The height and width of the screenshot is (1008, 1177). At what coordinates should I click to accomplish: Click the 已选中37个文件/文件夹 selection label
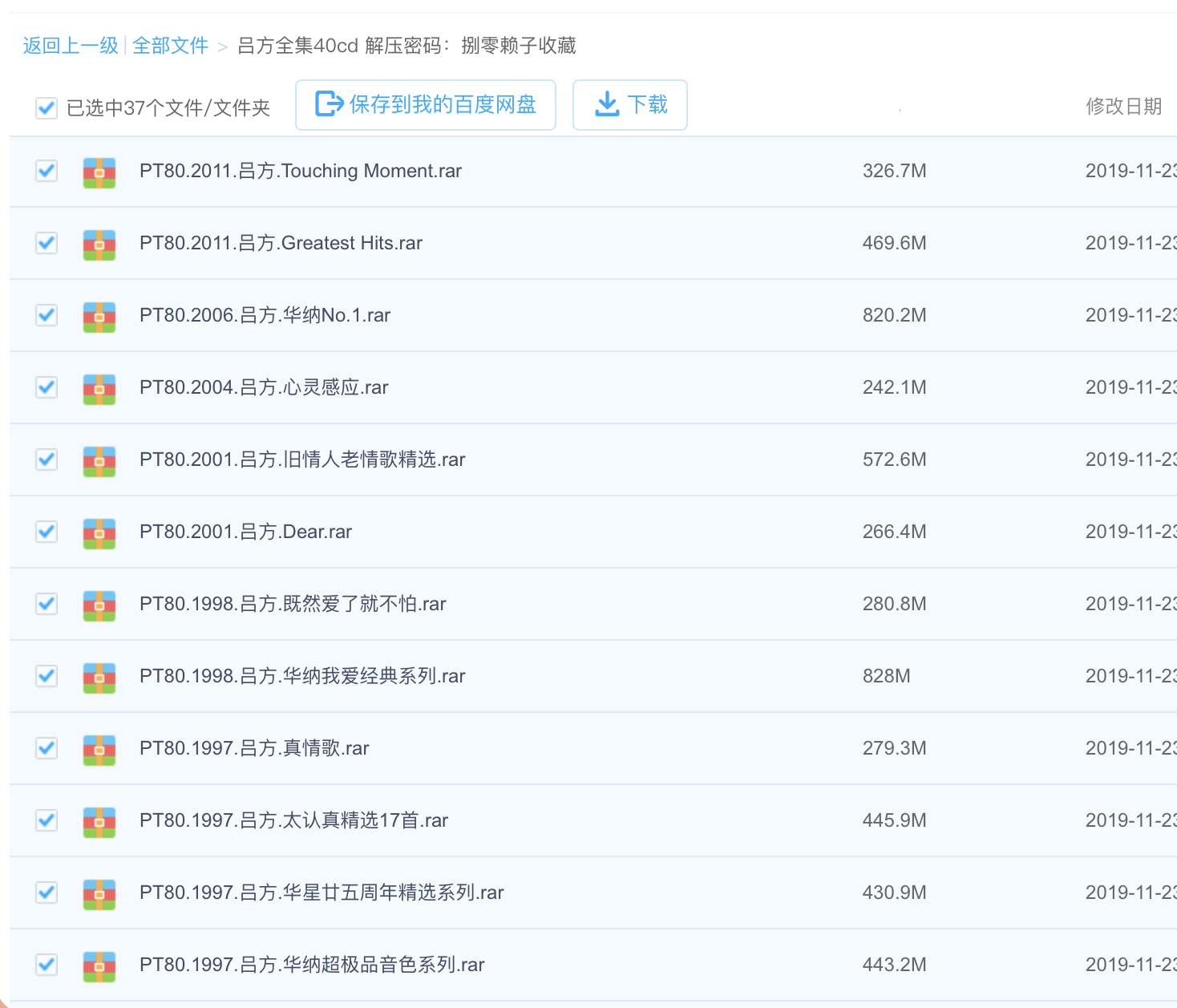point(168,108)
